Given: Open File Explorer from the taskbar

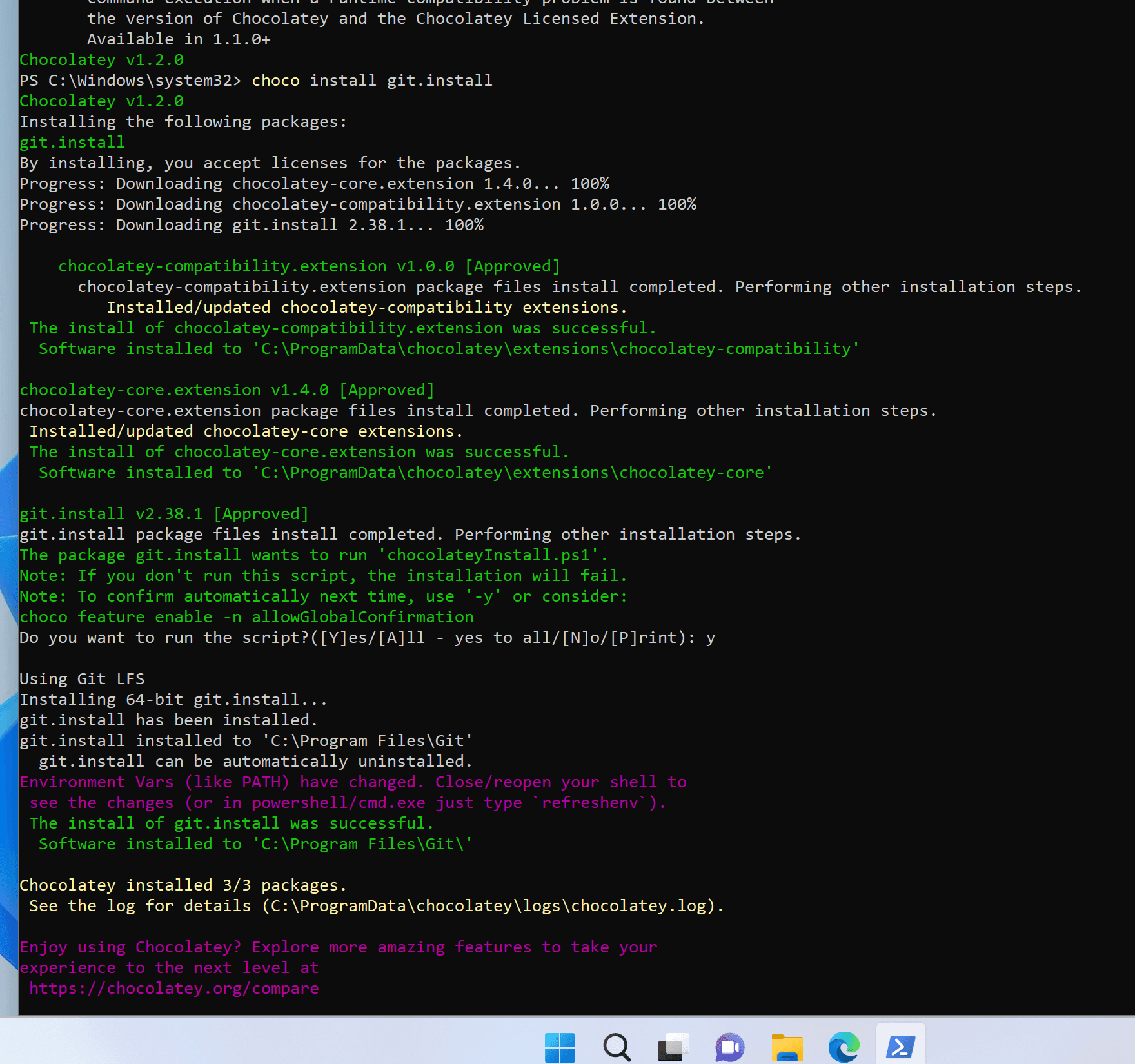Looking at the screenshot, I should click(x=787, y=1047).
